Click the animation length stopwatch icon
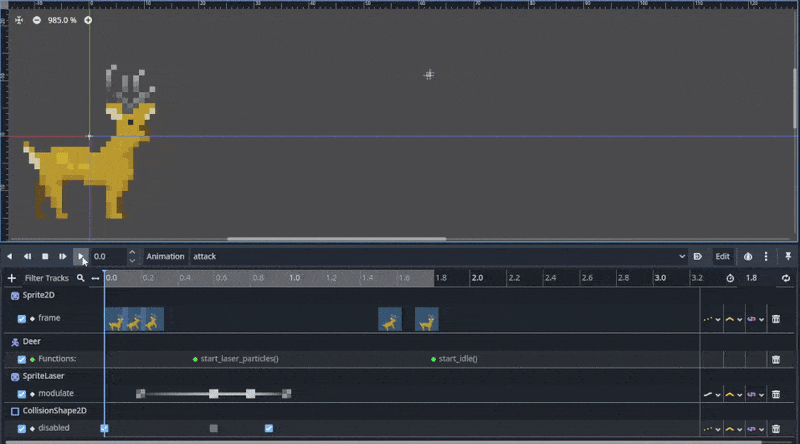The width and height of the screenshot is (800, 444). [x=730, y=278]
